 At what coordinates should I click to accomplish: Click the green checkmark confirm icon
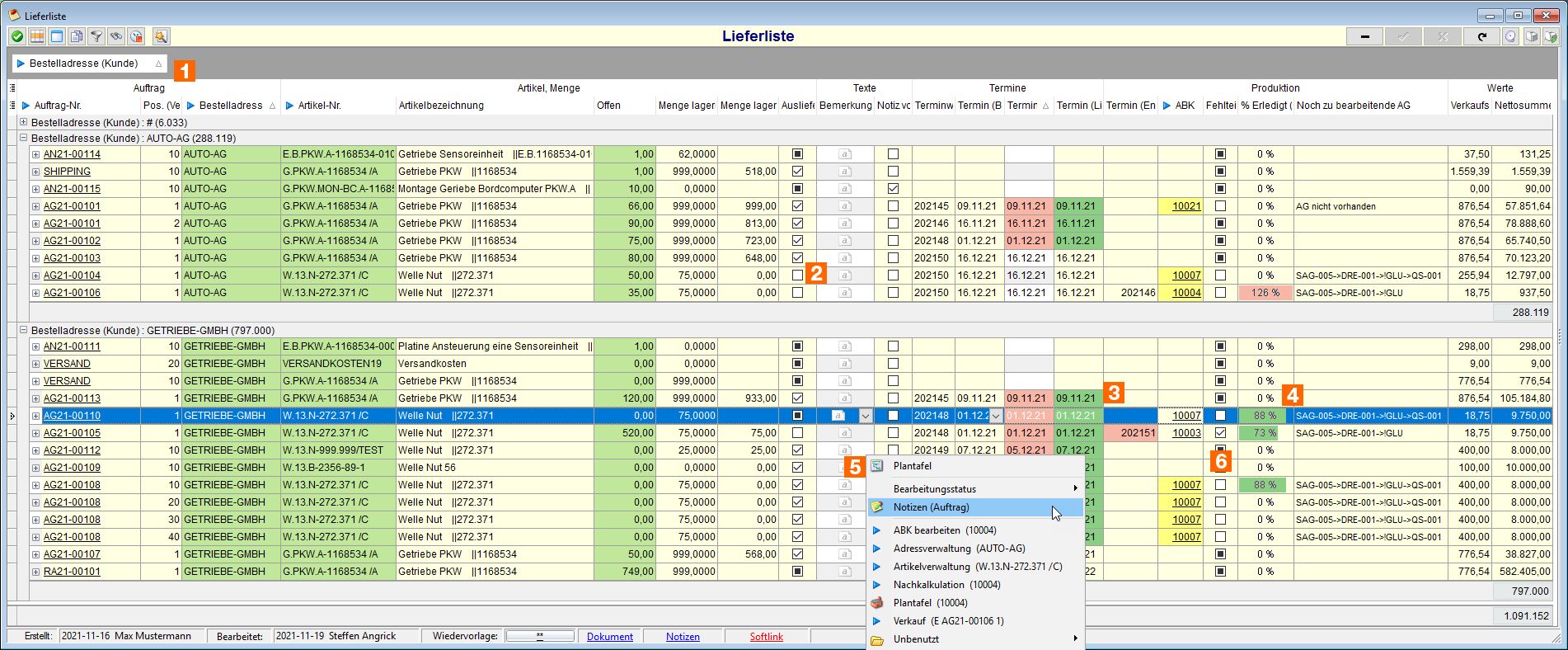click(x=17, y=36)
